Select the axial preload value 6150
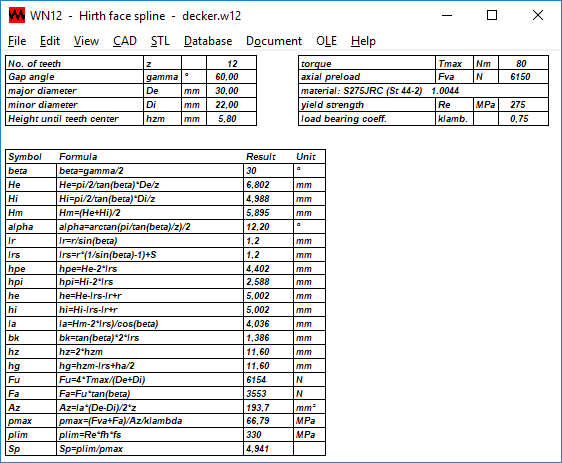 coord(523,77)
